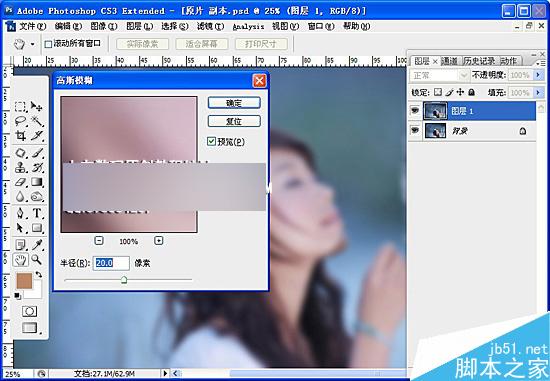Screen dimensions: 550x381
Task: Select the Eyedropper tool
Action: tap(36, 245)
